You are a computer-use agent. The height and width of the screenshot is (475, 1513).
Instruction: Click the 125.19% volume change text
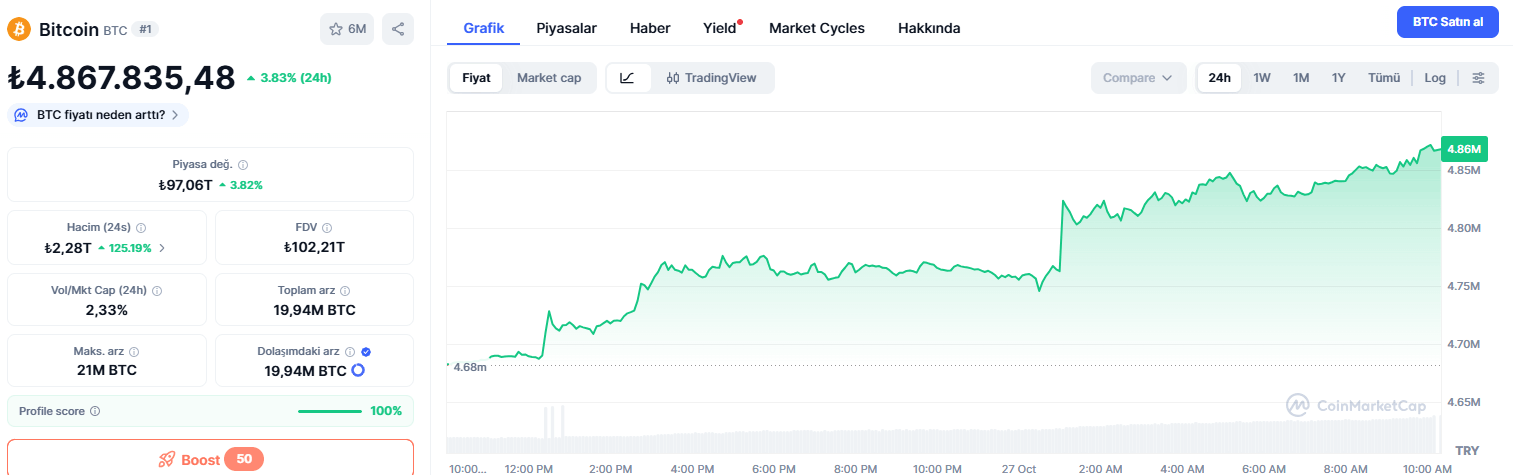point(131,248)
